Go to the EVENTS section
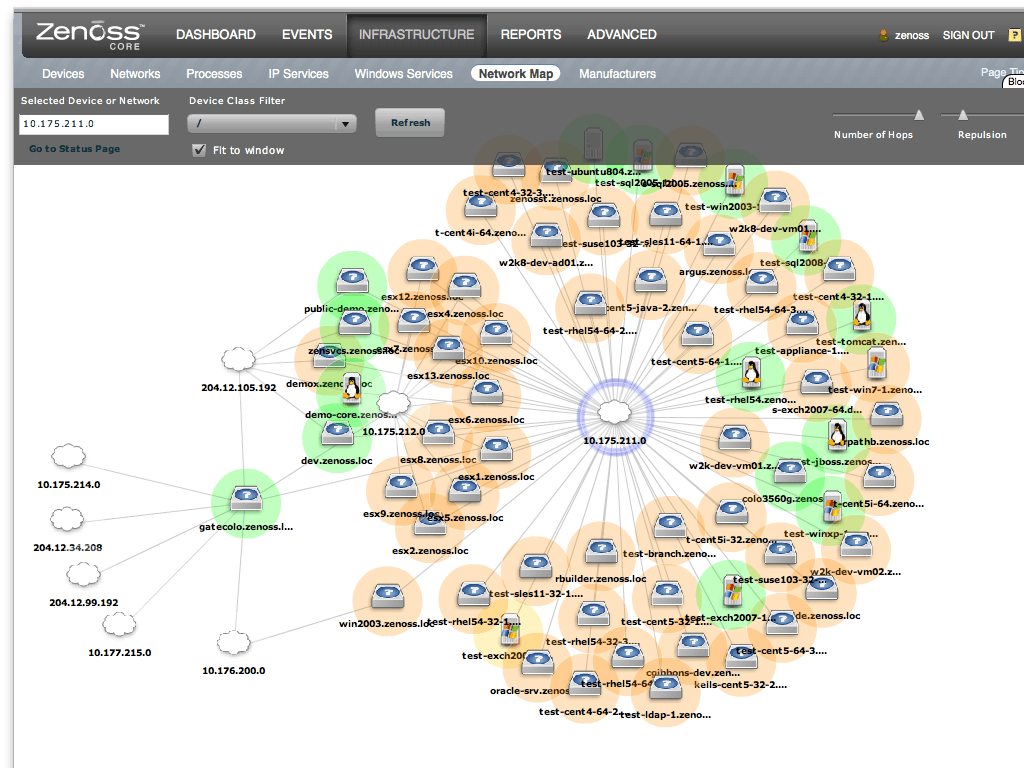The image size is (1024, 768). tap(307, 35)
